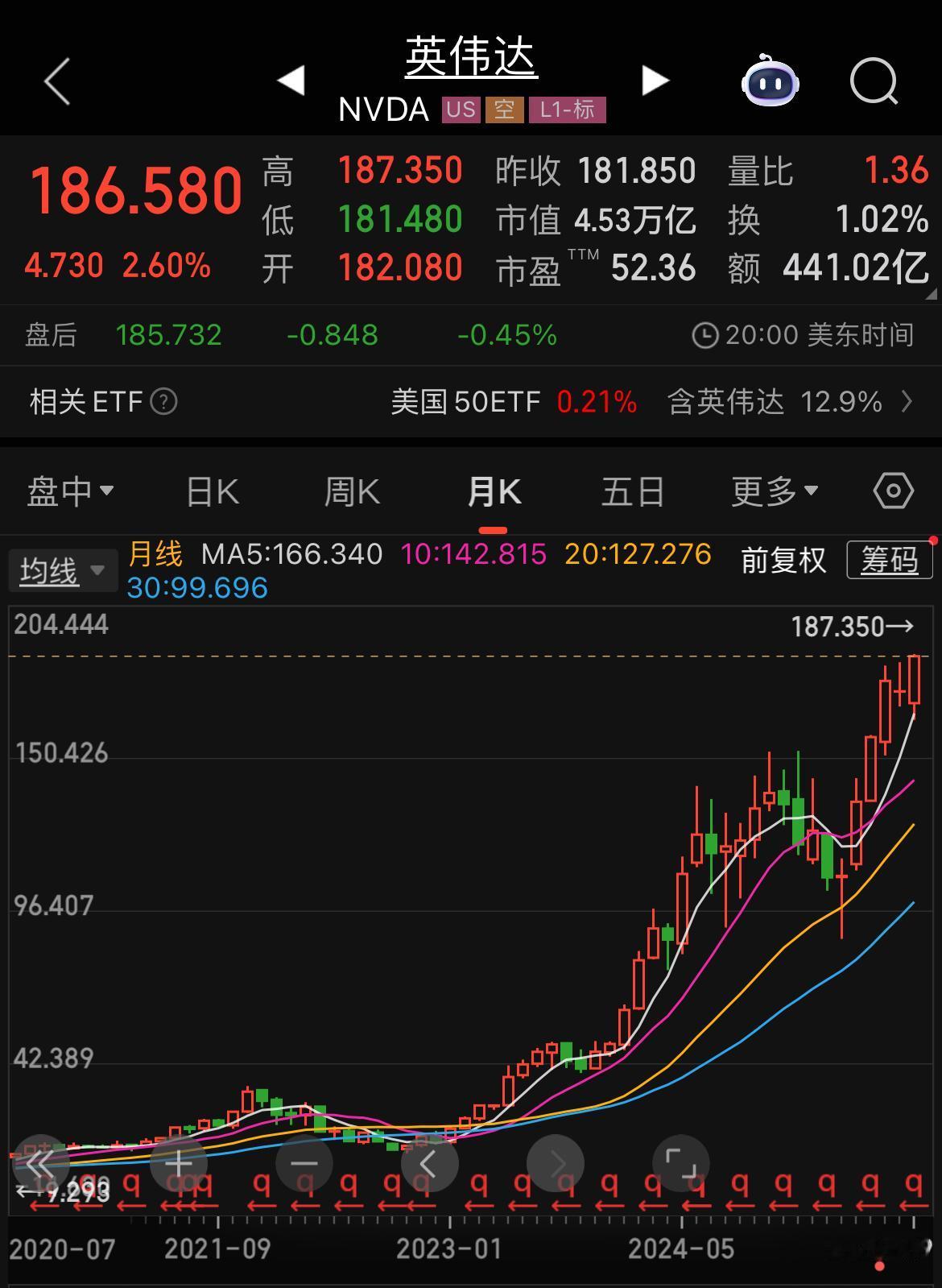Tap the clock icon beside 20:00 美东时间

704,335
